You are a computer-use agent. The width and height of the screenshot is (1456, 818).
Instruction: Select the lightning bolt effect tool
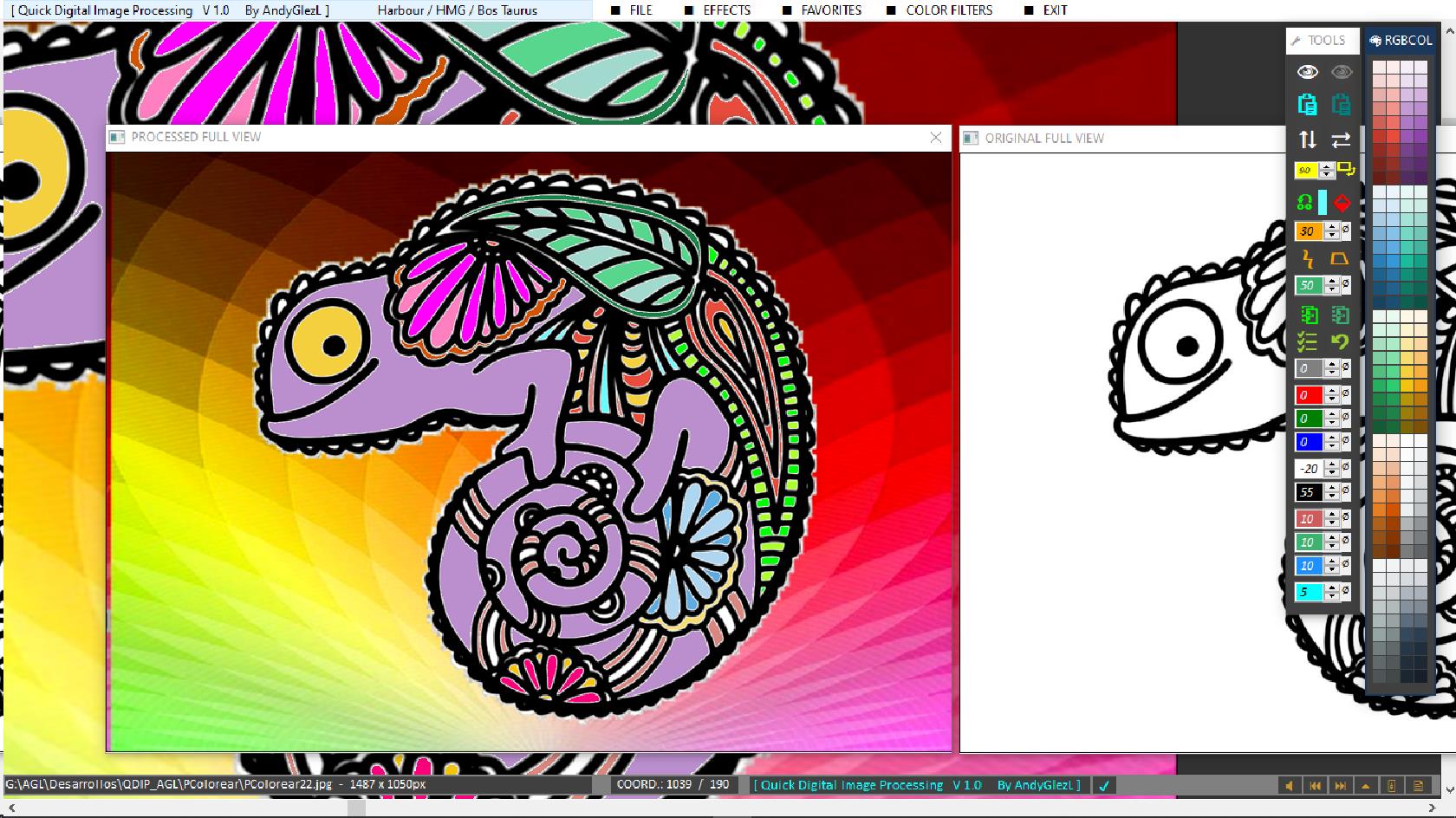[x=1309, y=258]
